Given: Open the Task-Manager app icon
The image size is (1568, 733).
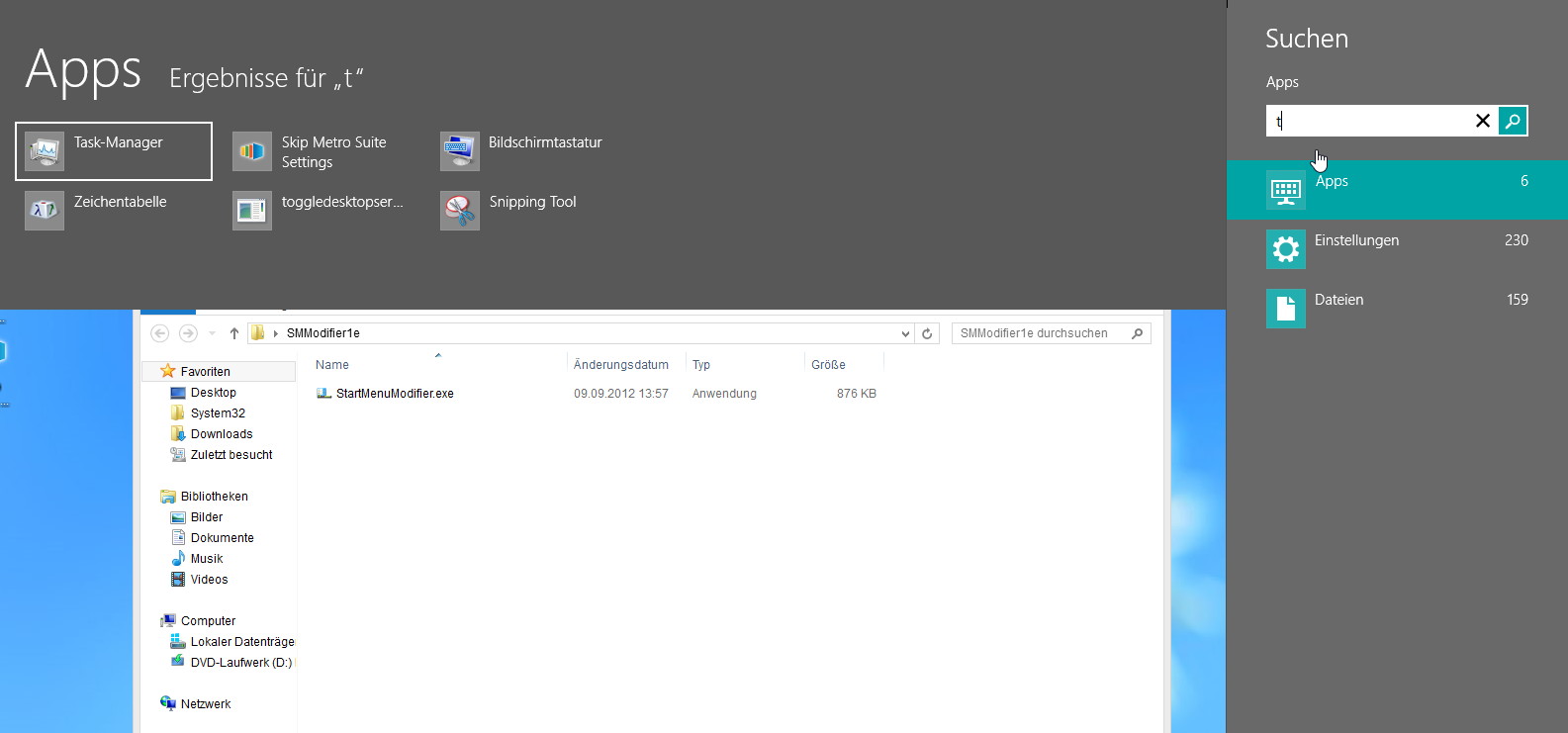Looking at the screenshot, I should (45, 151).
